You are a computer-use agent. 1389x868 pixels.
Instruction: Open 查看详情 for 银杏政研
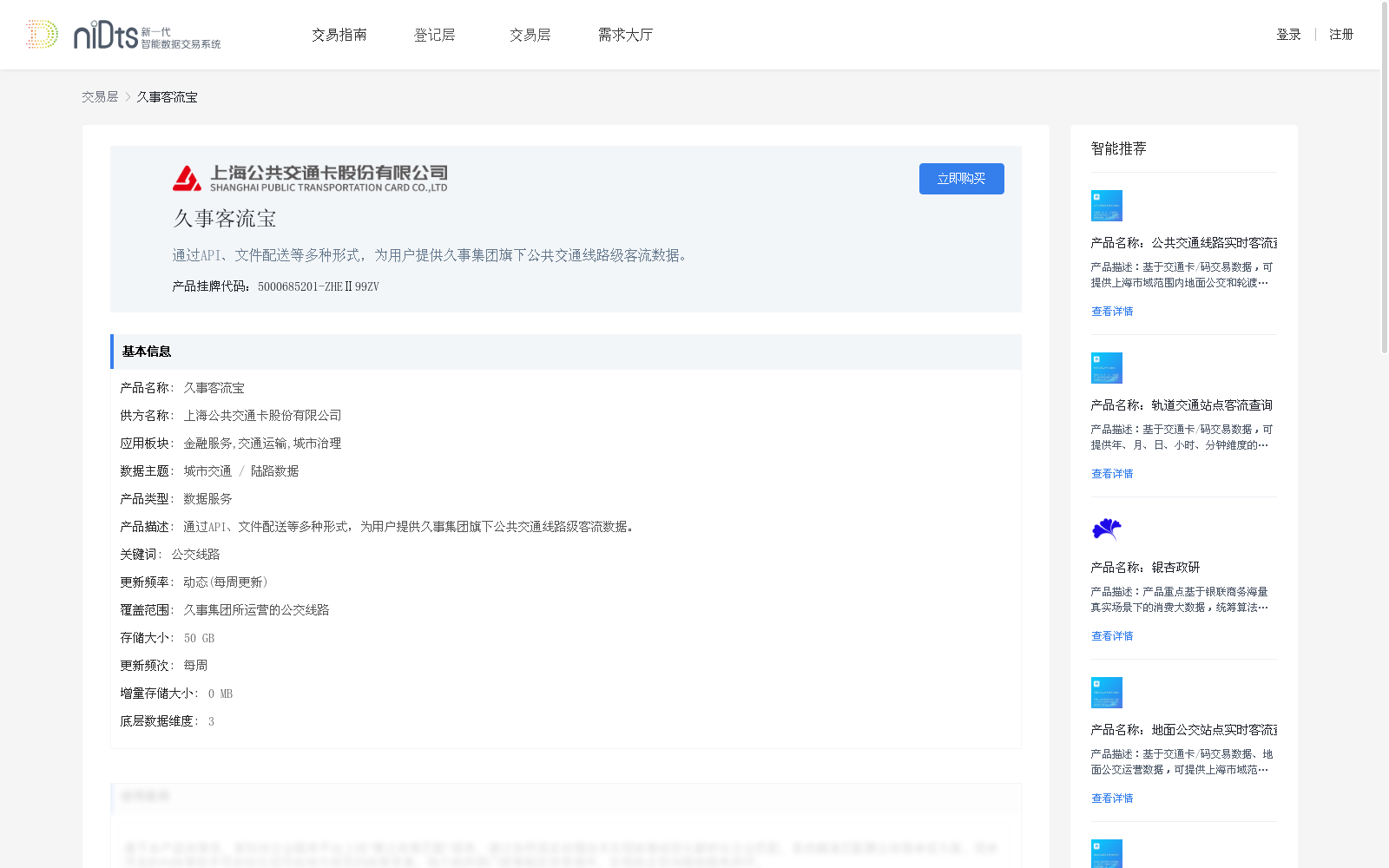[x=1112, y=636]
